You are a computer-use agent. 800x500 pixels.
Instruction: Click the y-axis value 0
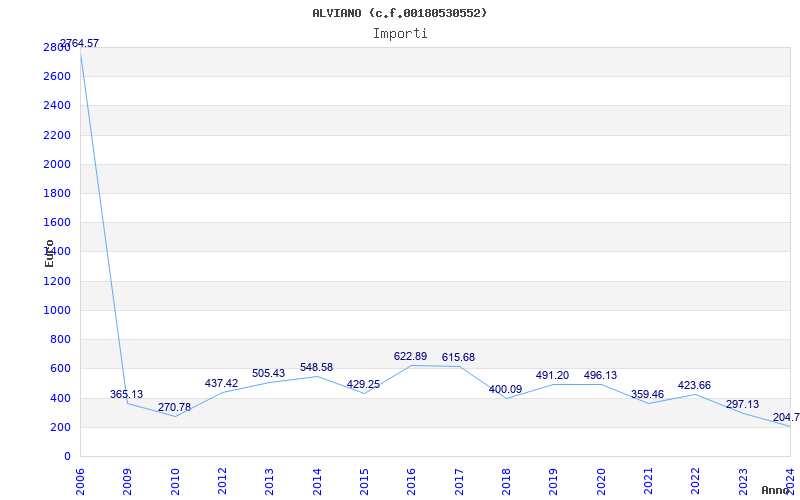pos(67,456)
